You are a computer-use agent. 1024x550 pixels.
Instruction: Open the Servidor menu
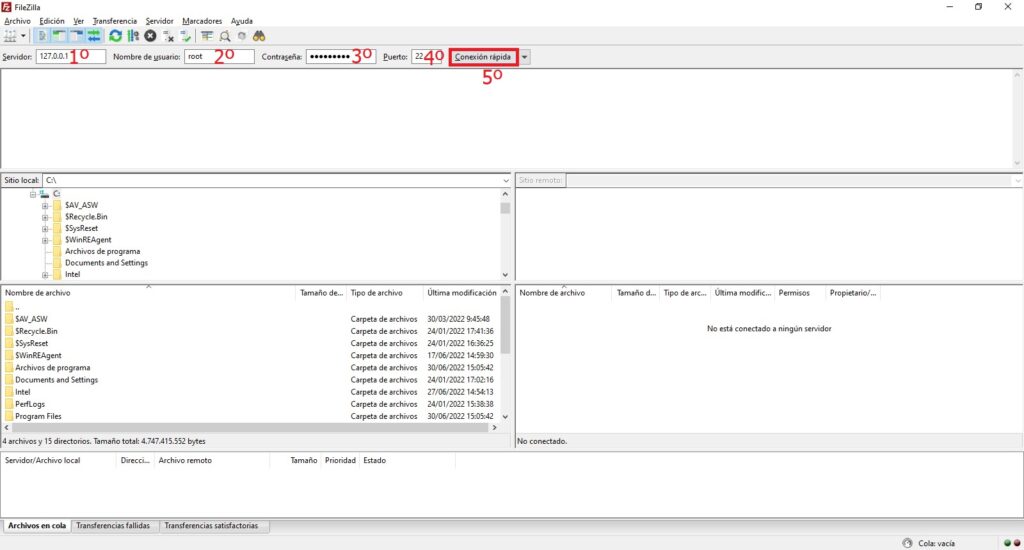click(x=159, y=21)
